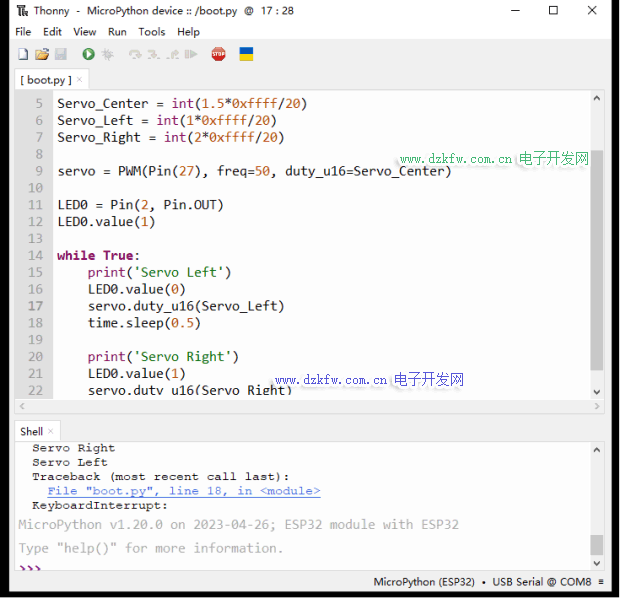The height and width of the screenshot is (599, 620).
Task: Run the current script with green play icon
Action: tap(88, 54)
